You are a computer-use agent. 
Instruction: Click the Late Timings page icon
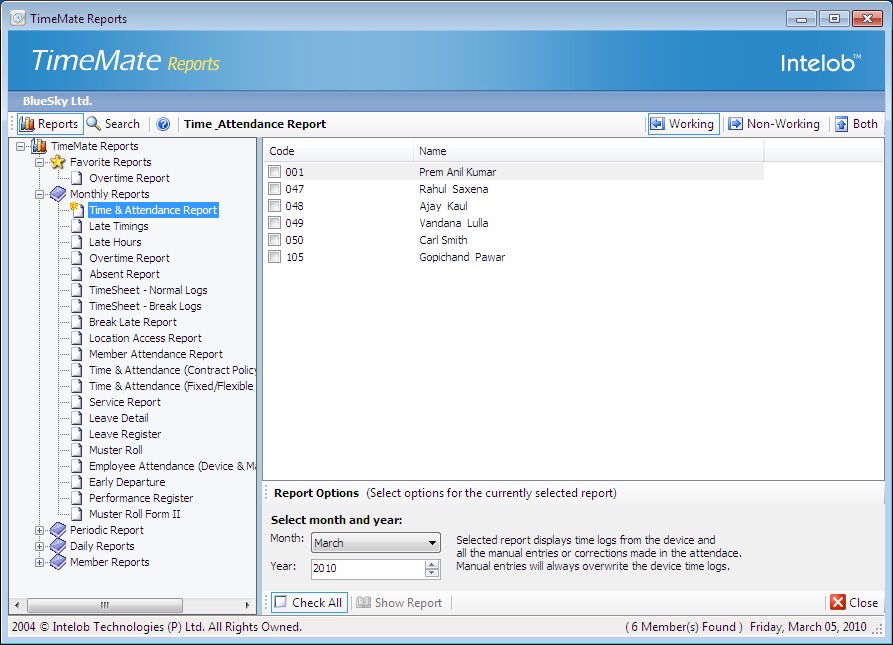tap(76, 226)
